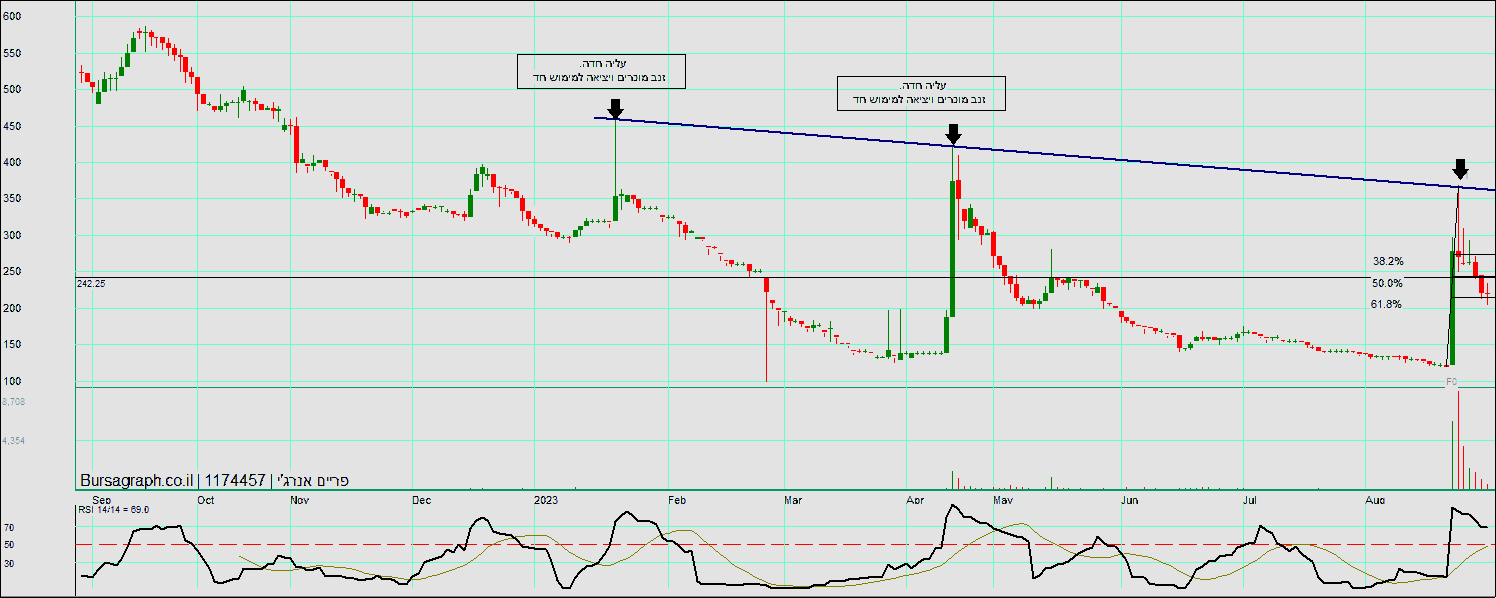
Task: Click the Mar month label on time axis
Action: 793,498
